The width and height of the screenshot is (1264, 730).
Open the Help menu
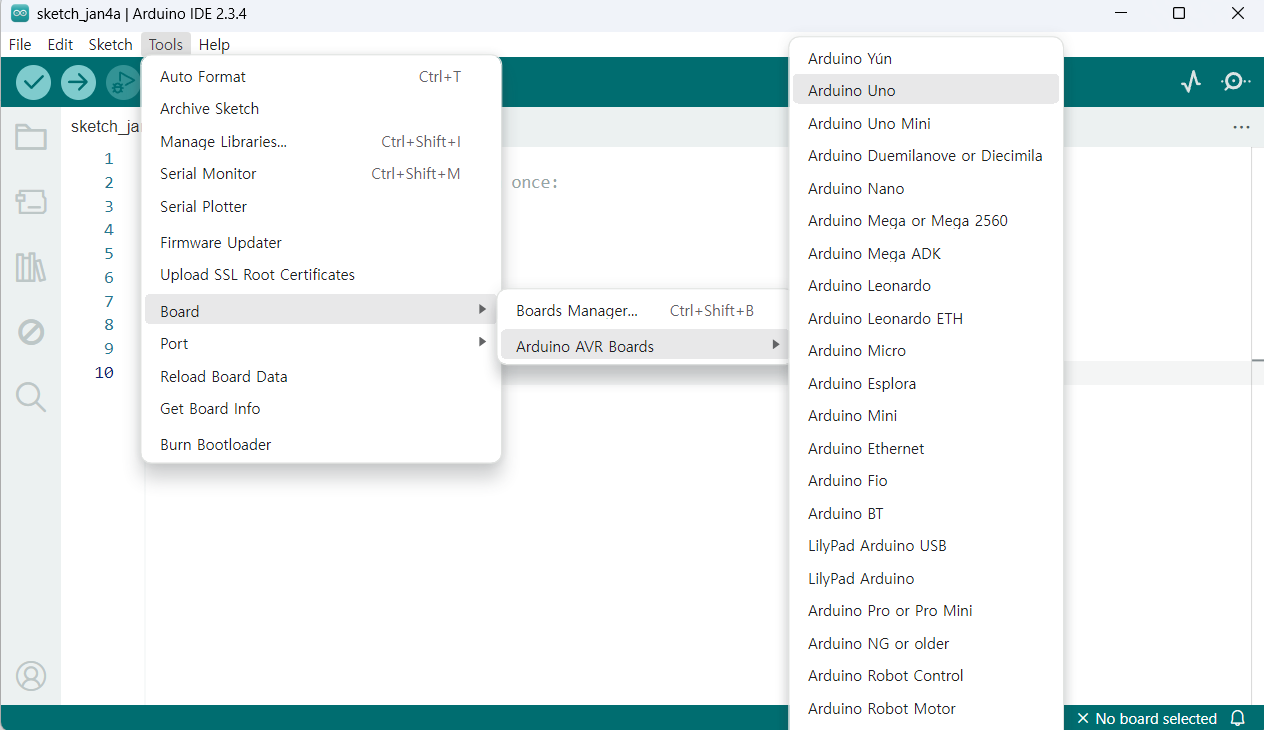[x=214, y=44]
